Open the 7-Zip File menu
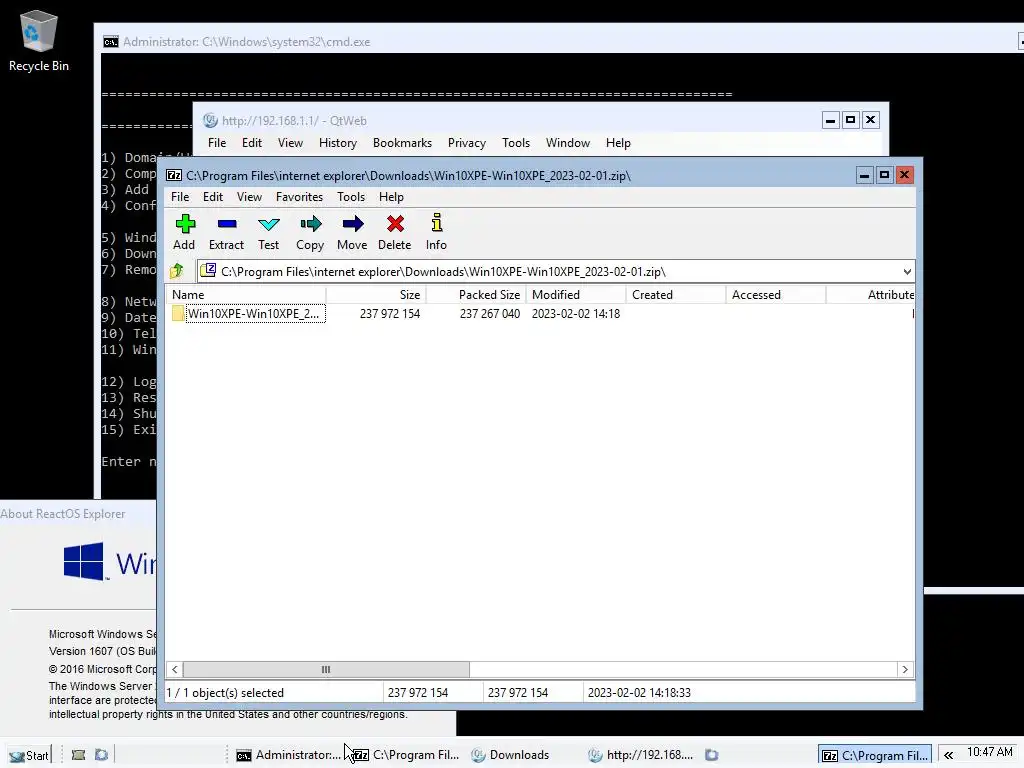Viewport: 1024px width, 768px height. (180, 197)
